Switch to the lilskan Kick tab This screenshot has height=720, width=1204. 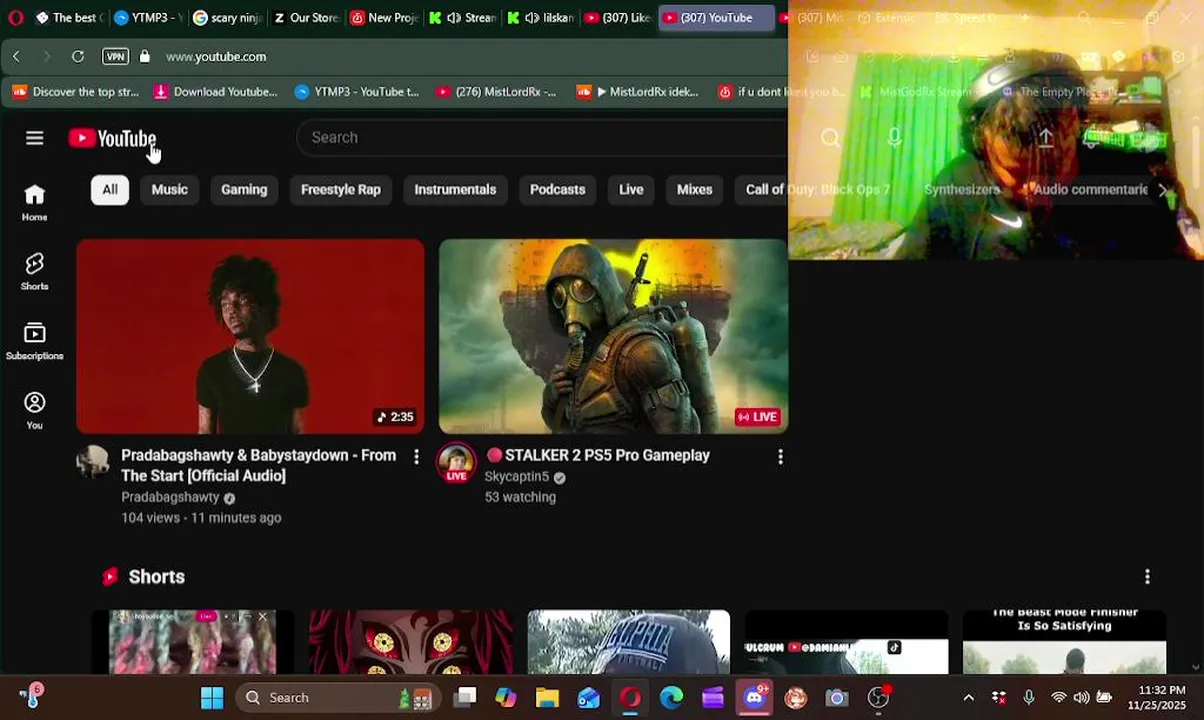click(x=541, y=18)
